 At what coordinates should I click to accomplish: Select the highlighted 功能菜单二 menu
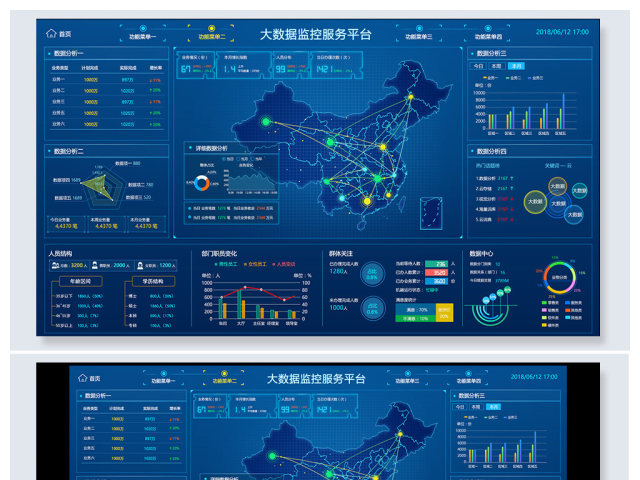point(212,36)
